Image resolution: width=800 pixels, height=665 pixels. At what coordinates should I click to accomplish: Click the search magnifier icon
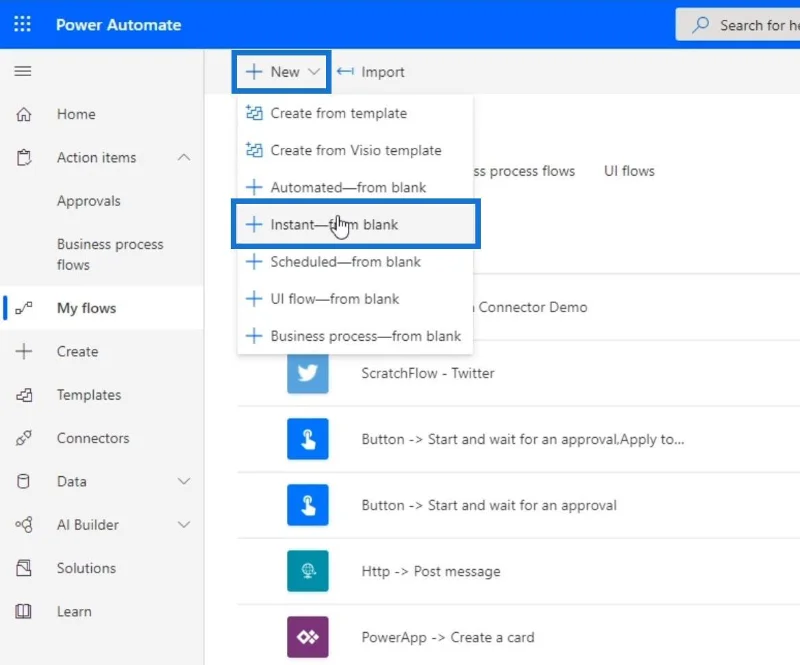tap(701, 24)
